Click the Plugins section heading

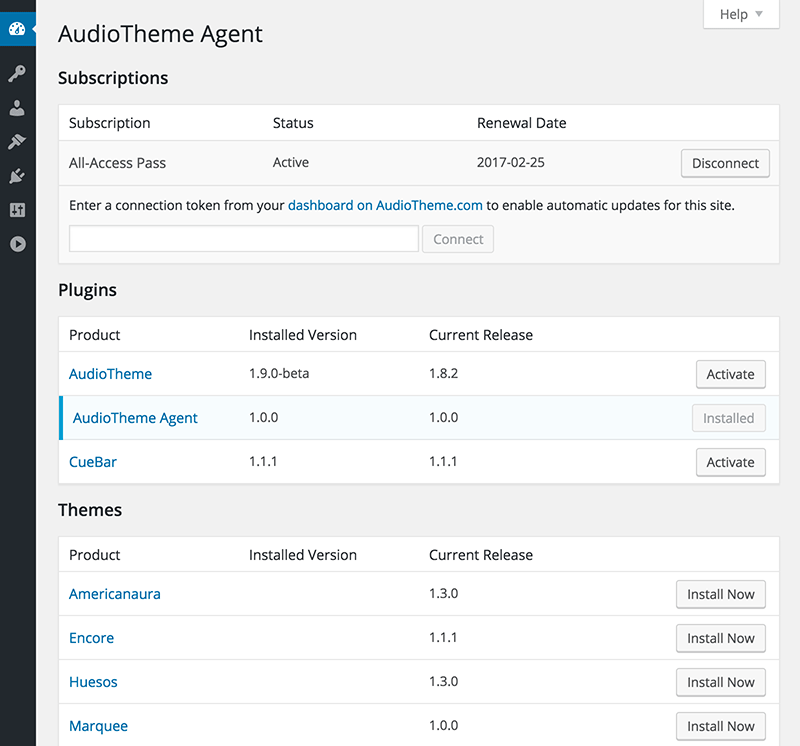click(87, 290)
